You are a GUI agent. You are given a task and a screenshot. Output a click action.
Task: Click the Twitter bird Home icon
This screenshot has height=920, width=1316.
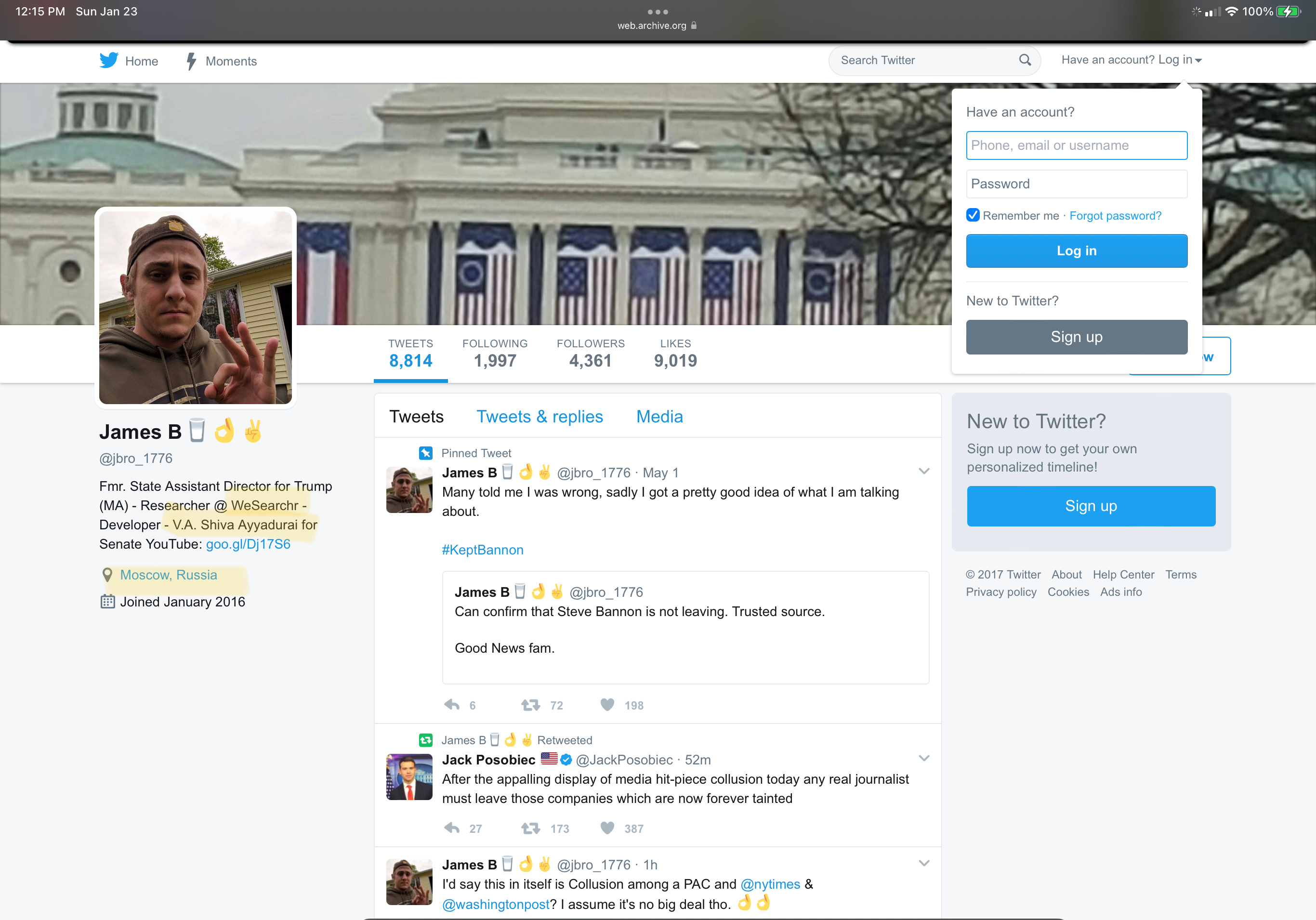[109, 60]
